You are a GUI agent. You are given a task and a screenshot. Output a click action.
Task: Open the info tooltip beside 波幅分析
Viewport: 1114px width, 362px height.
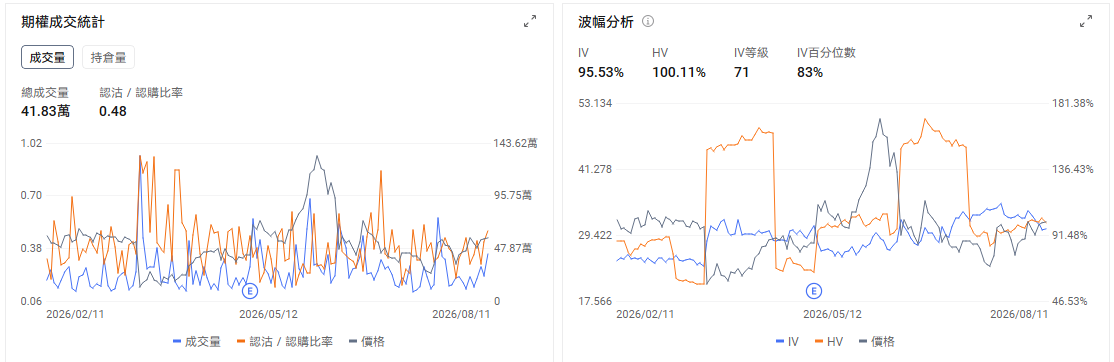[647, 22]
